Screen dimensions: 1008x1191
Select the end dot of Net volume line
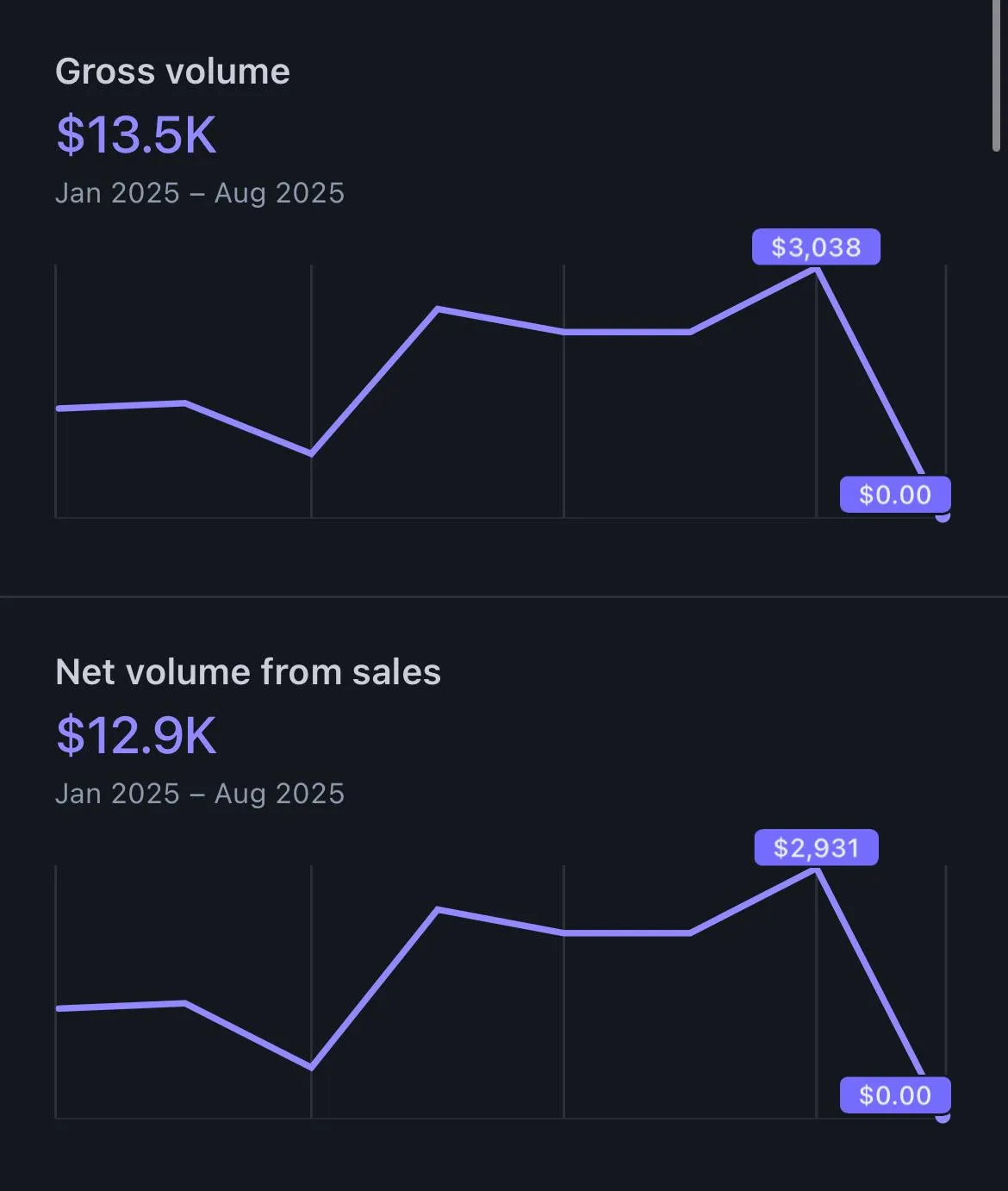coord(943,1118)
